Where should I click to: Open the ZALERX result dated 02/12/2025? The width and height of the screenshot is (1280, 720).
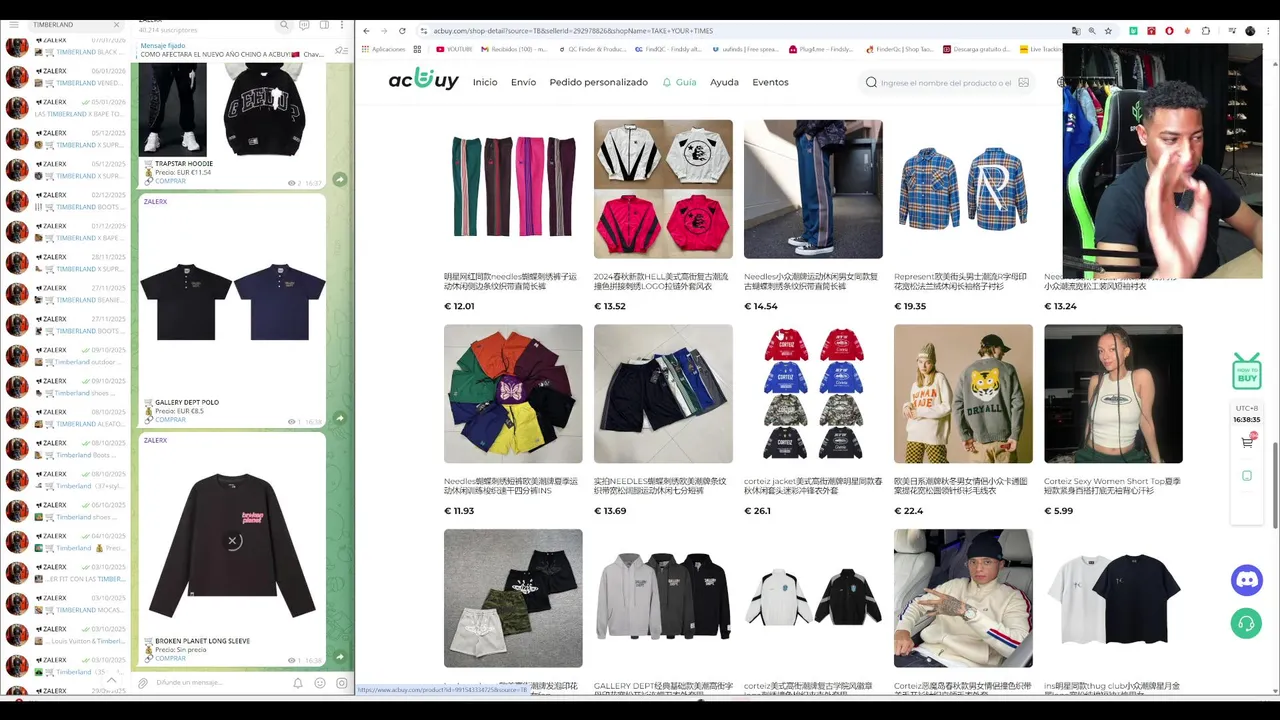click(66, 201)
